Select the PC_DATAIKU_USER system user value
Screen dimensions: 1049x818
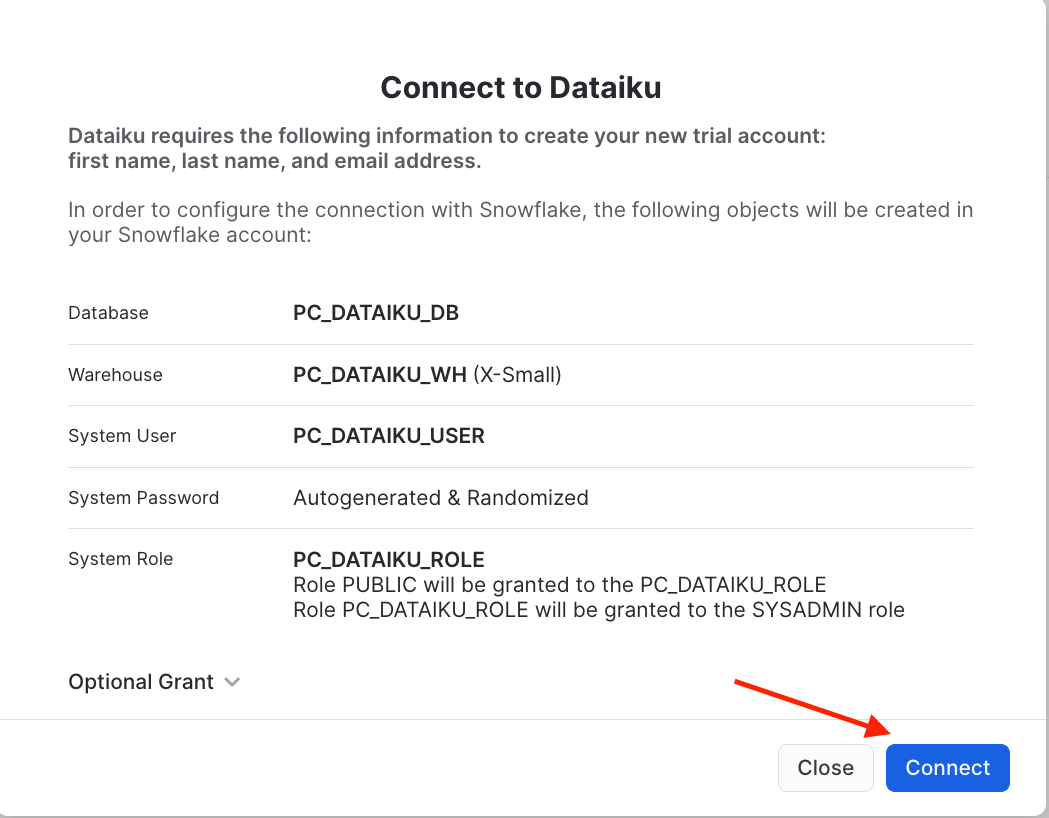[x=388, y=436]
